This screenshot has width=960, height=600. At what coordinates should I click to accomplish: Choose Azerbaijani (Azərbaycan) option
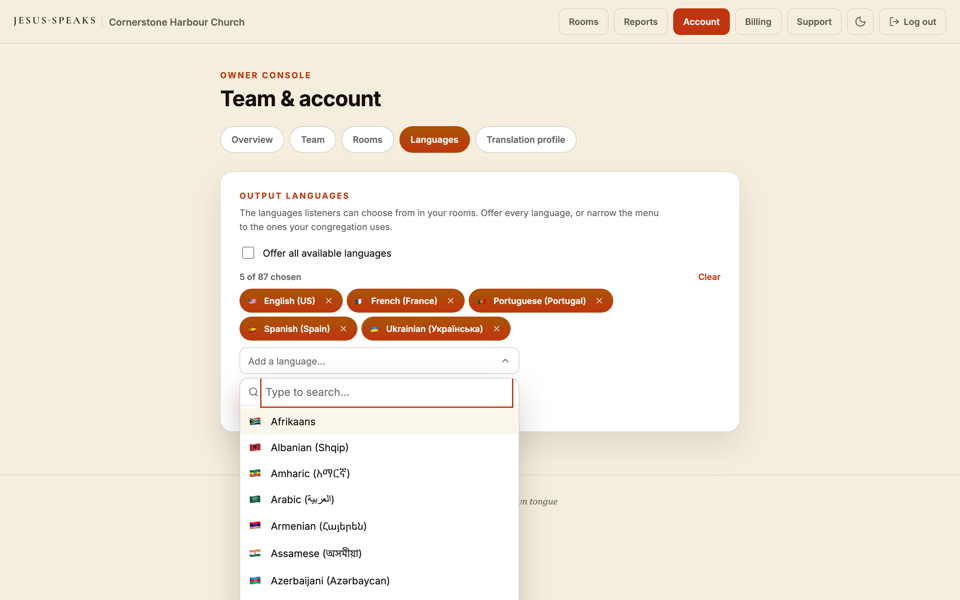379,580
